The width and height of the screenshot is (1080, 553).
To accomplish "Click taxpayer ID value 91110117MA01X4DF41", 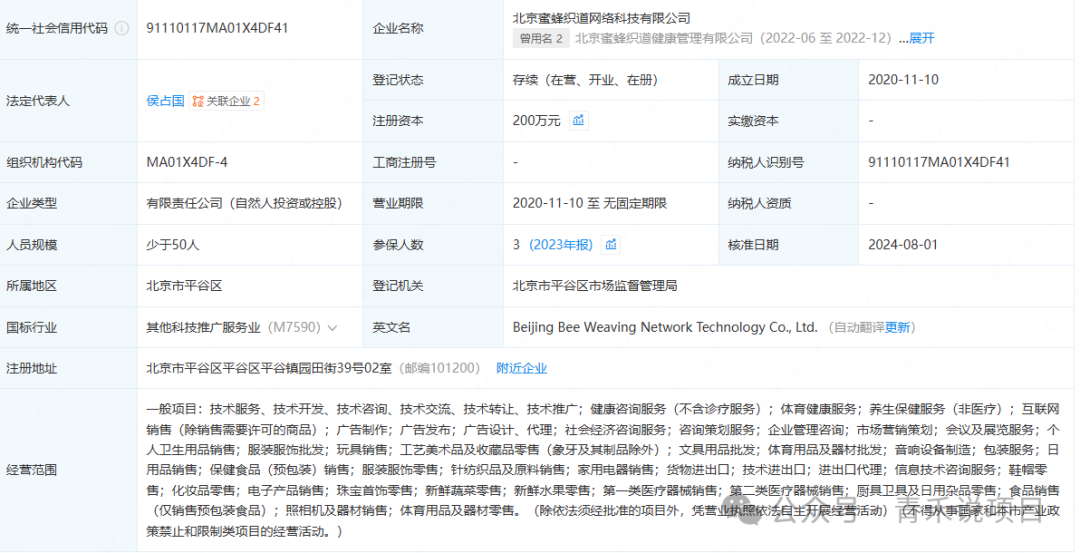I will point(939,163).
